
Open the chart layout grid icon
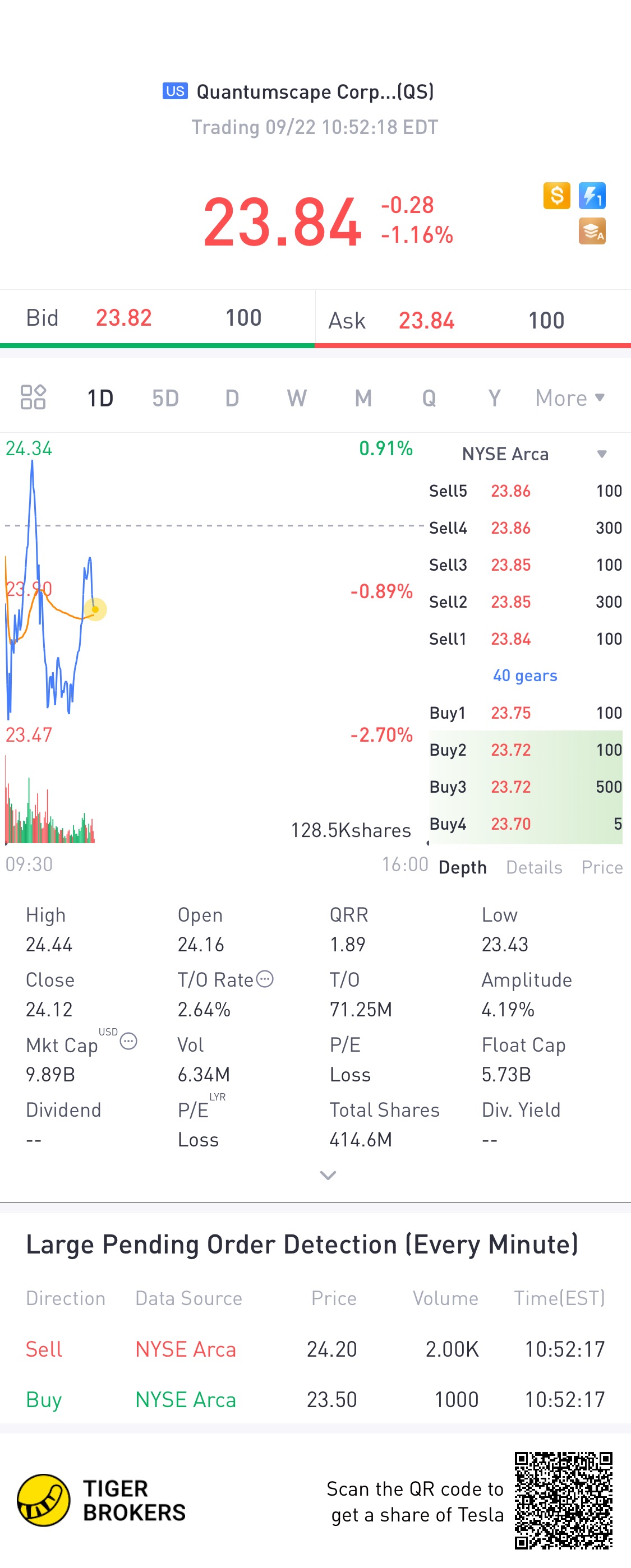click(x=33, y=397)
